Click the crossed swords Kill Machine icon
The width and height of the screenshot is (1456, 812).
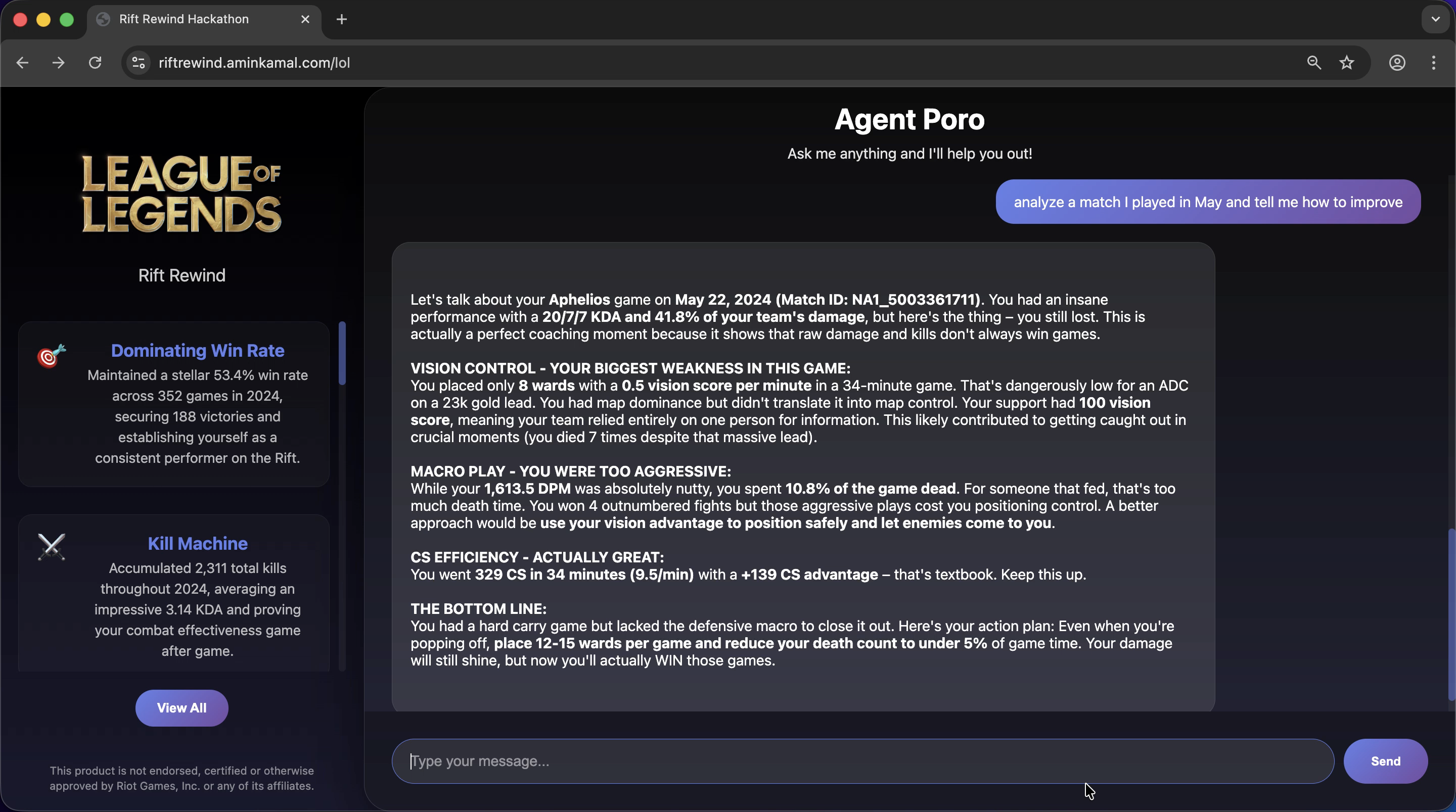(x=52, y=546)
